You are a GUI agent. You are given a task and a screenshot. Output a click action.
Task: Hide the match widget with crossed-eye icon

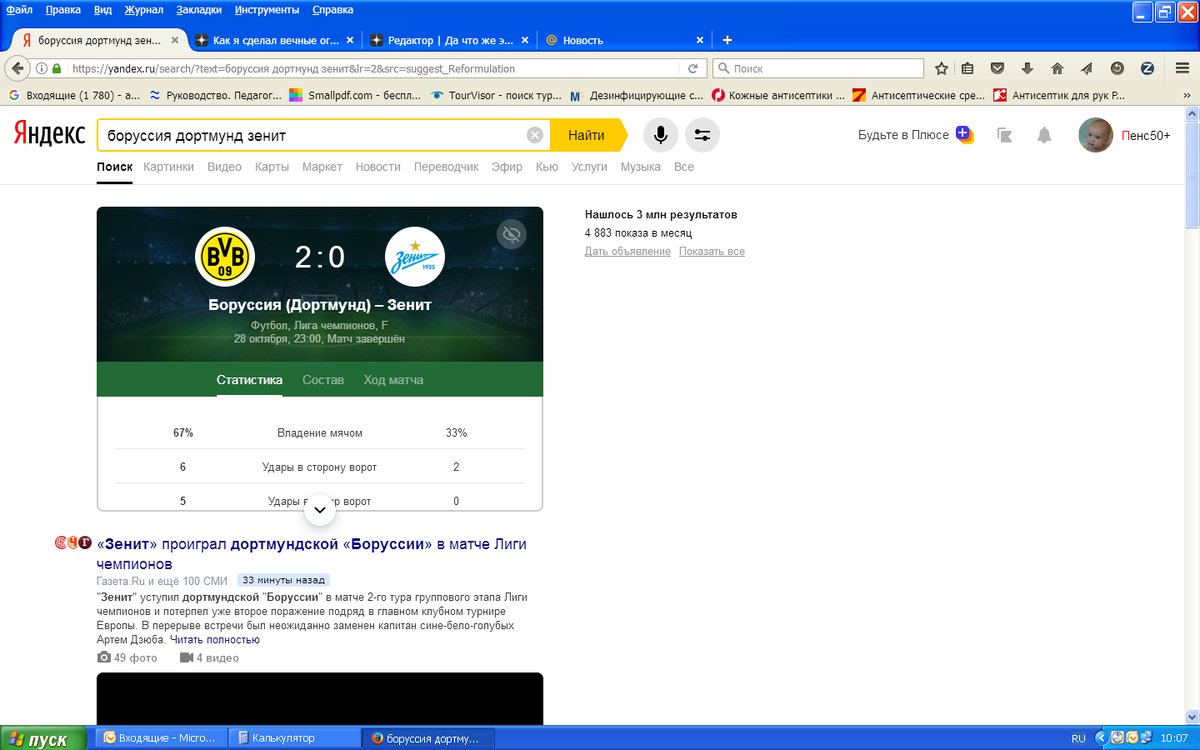tap(512, 234)
